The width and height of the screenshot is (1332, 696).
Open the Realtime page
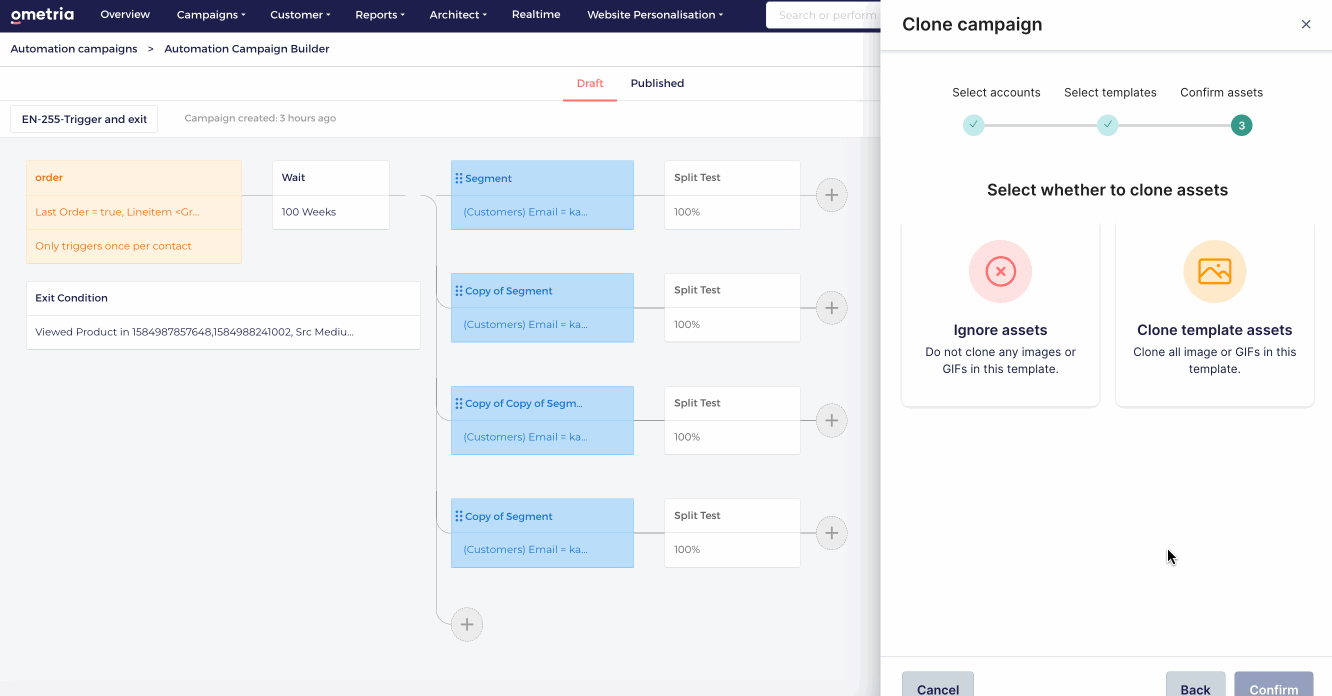[536, 15]
